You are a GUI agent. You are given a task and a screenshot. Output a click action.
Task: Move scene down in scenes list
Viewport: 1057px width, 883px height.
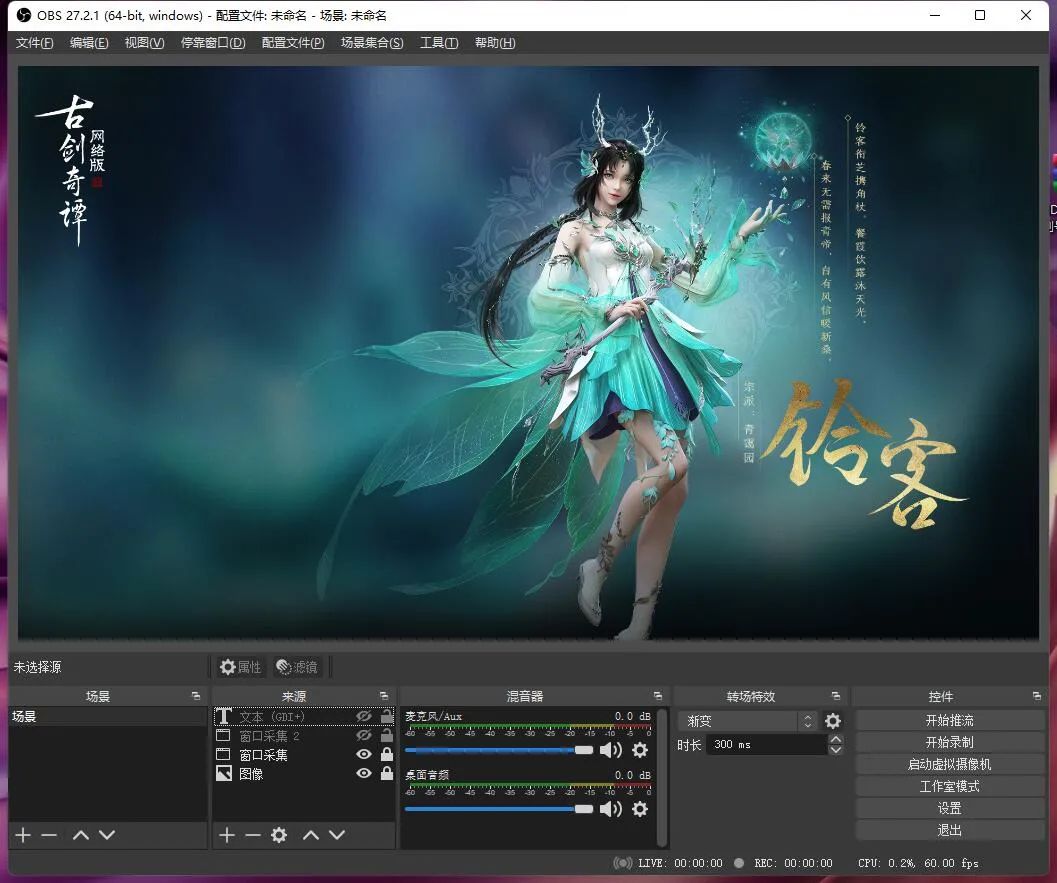107,835
